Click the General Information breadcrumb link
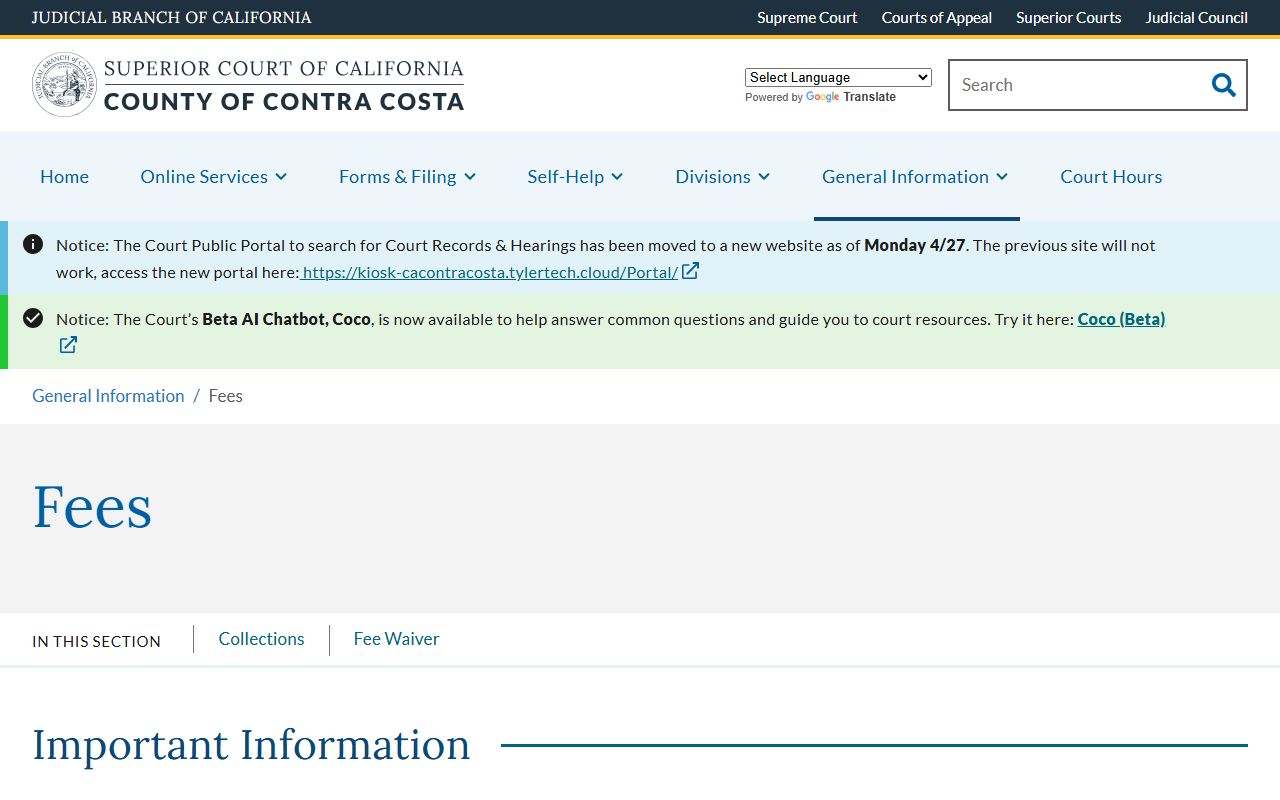The width and height of the screenshot is (1280, 800). (x=108, y=396)
